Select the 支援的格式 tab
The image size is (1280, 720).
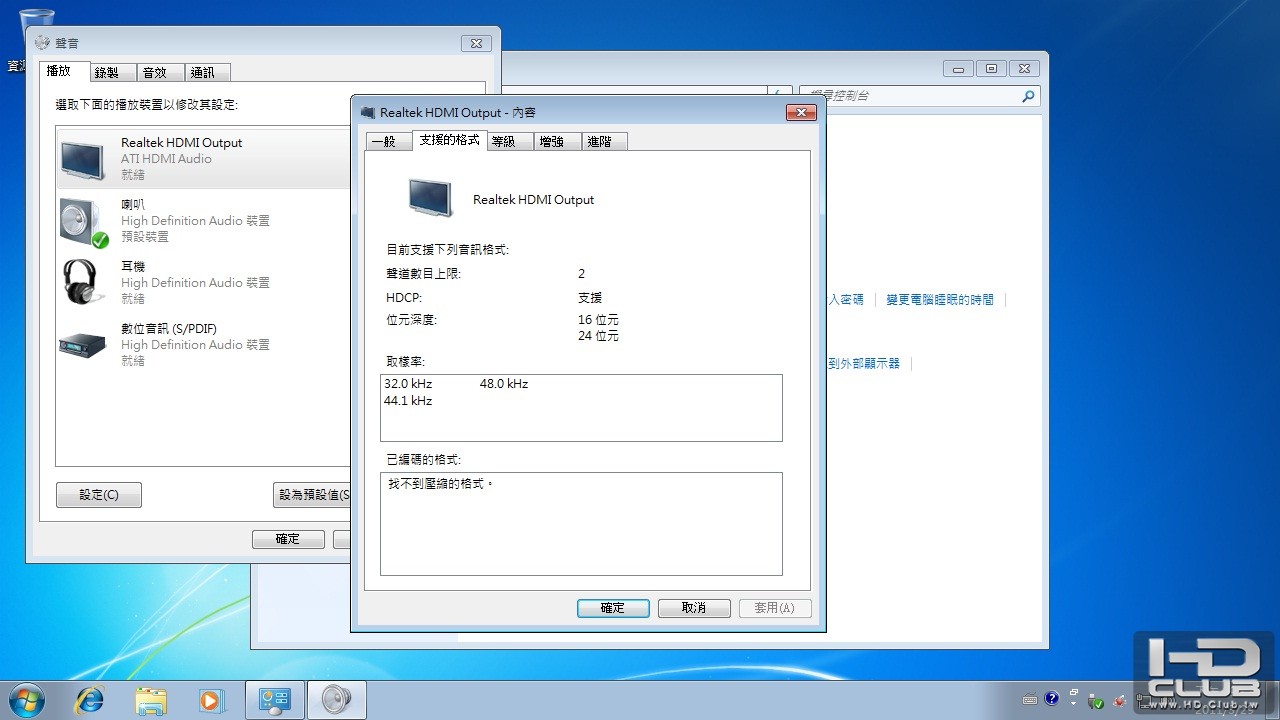click(x=450, y=140)
